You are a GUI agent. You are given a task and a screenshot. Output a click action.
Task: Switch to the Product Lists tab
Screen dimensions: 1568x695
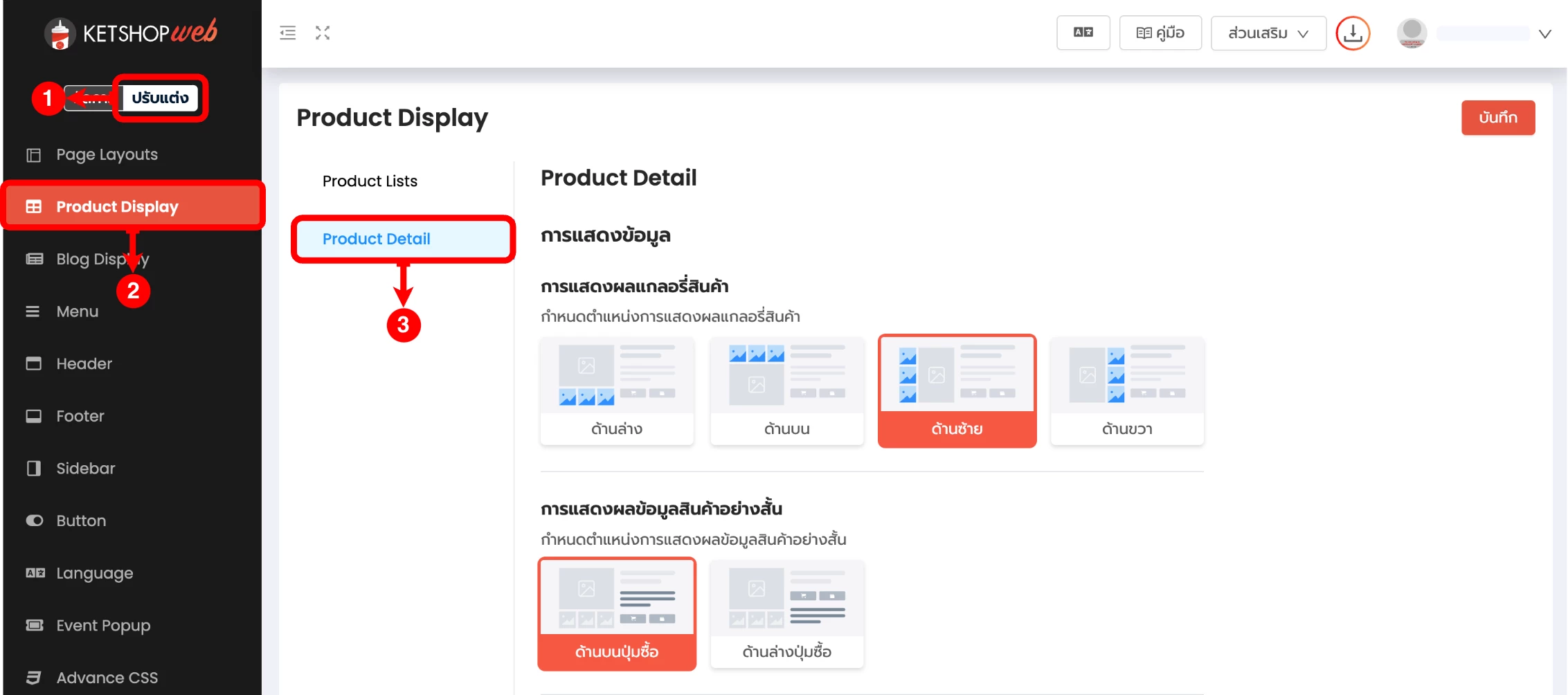[370, 181]
